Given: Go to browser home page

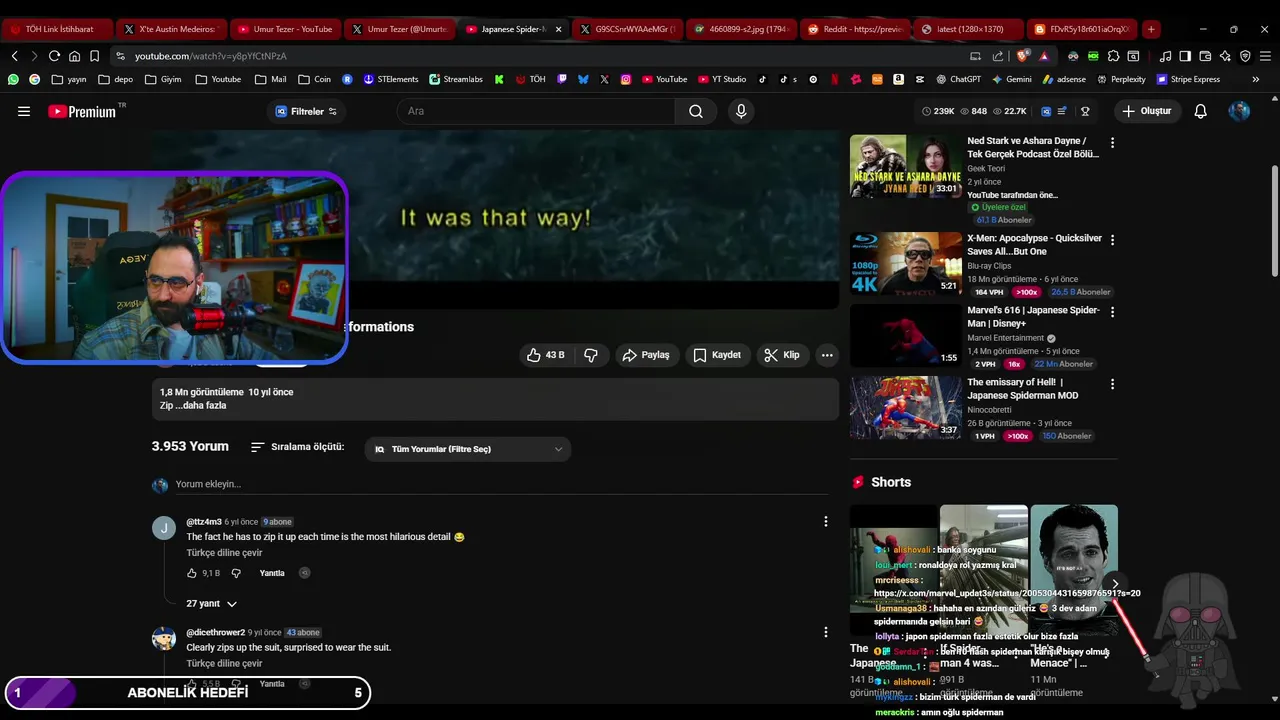Looking at the screenshot, I should coord(74,56).
